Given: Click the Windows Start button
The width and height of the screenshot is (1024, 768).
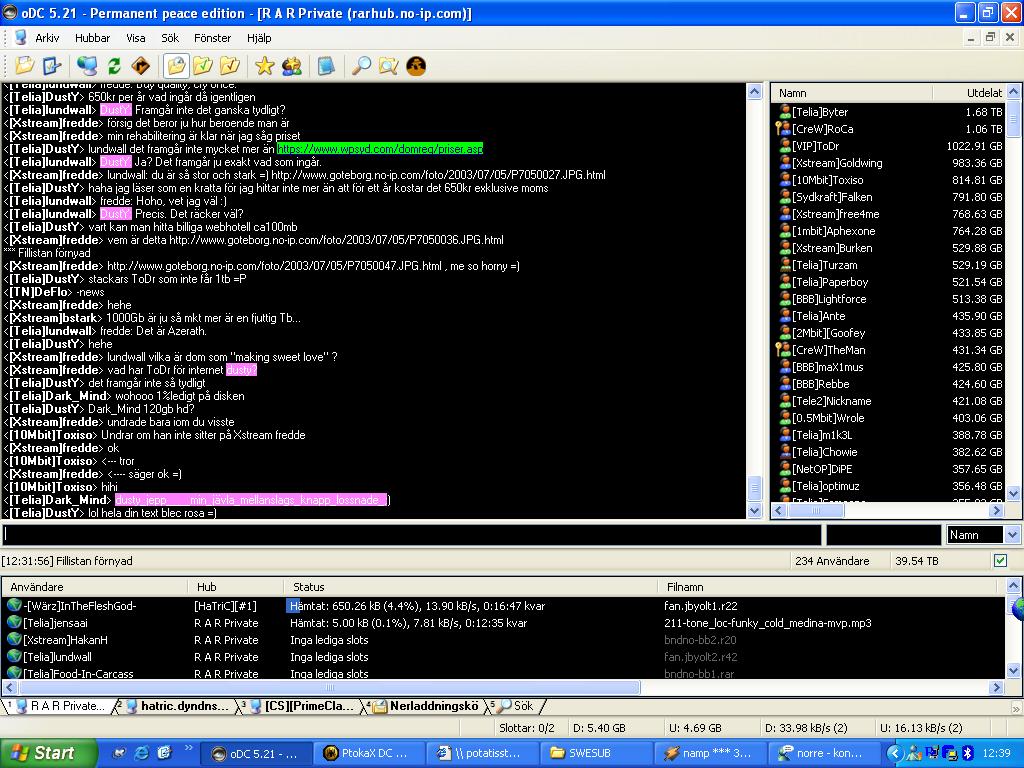Looking at the screenshot, I should (x=42, y=753).
